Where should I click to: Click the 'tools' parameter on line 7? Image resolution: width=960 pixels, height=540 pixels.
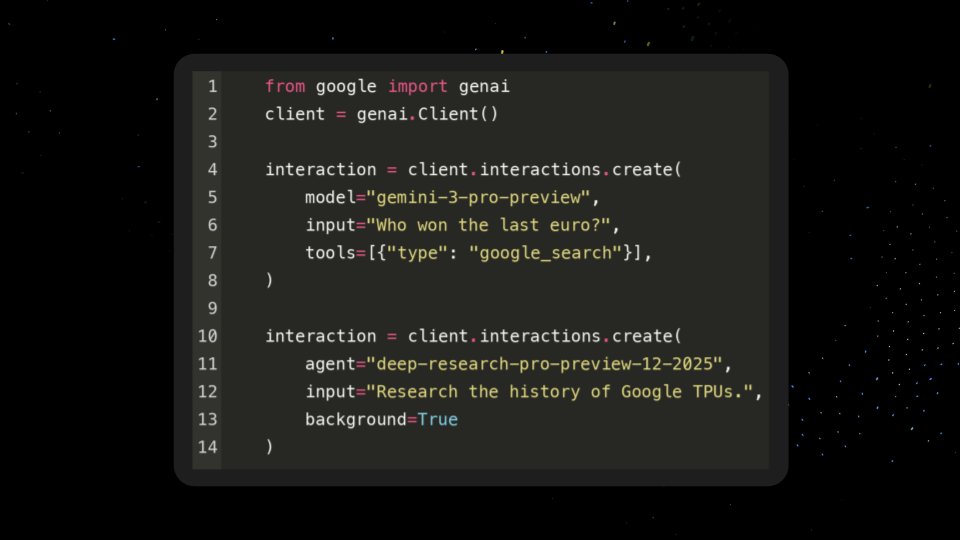coord(331,253)
